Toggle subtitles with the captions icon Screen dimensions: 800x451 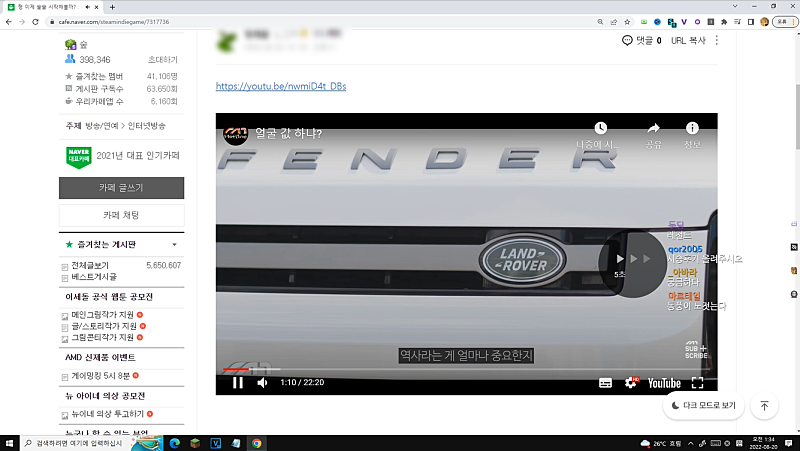605,383
